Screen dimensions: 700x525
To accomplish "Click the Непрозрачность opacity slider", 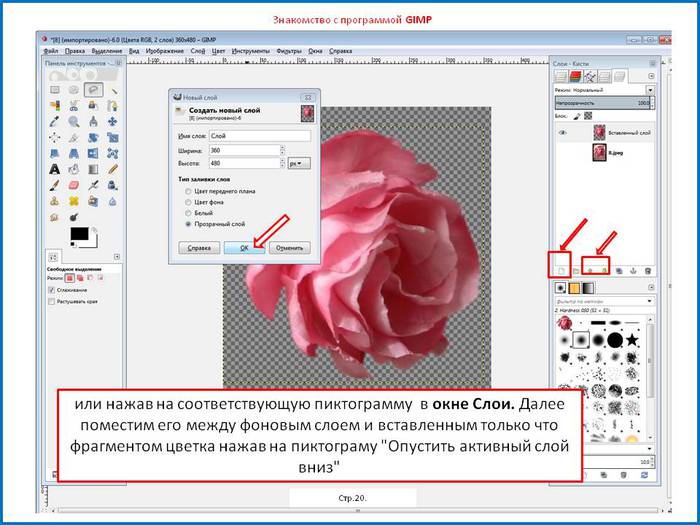I will [x=602, y=103].
